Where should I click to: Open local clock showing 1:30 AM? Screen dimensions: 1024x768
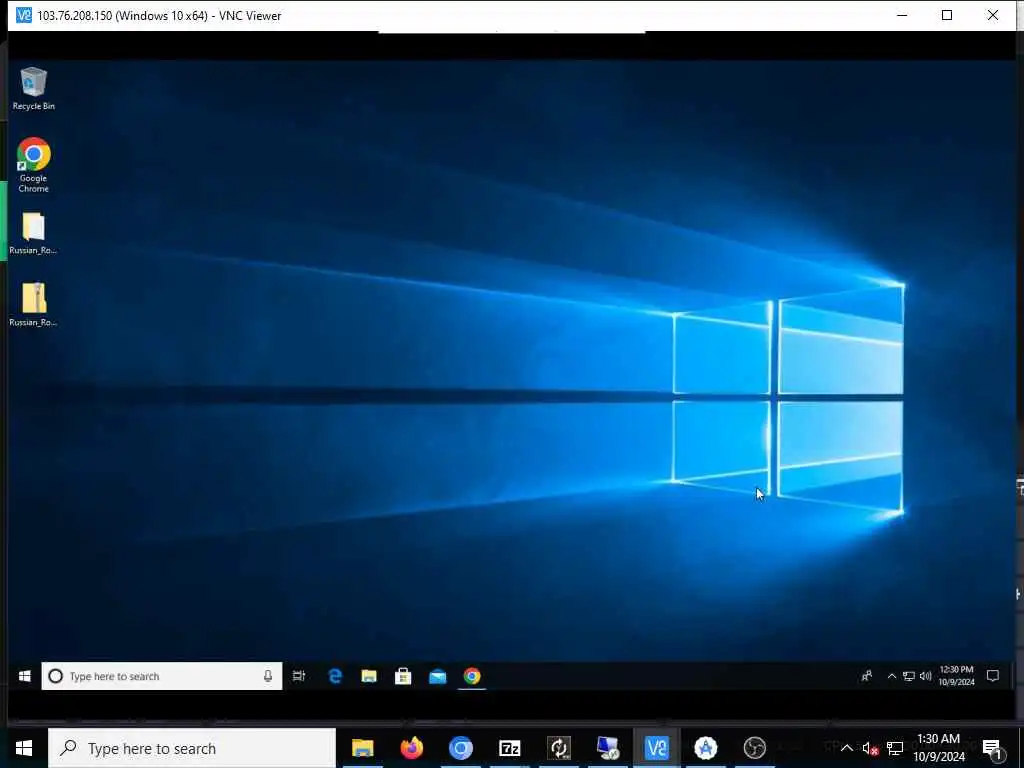click(x=939, y=748)
